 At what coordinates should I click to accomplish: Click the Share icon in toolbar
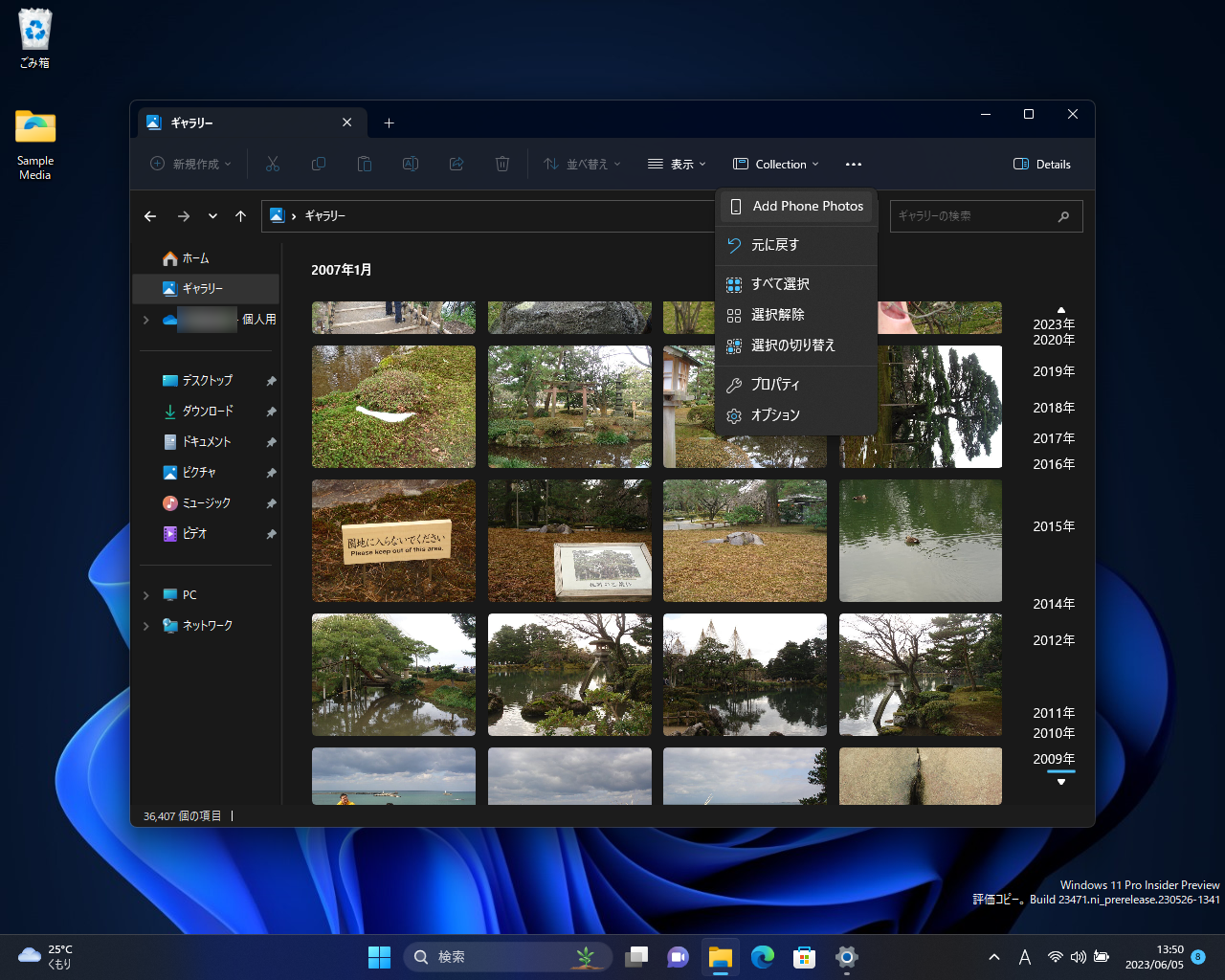point(457,164)
